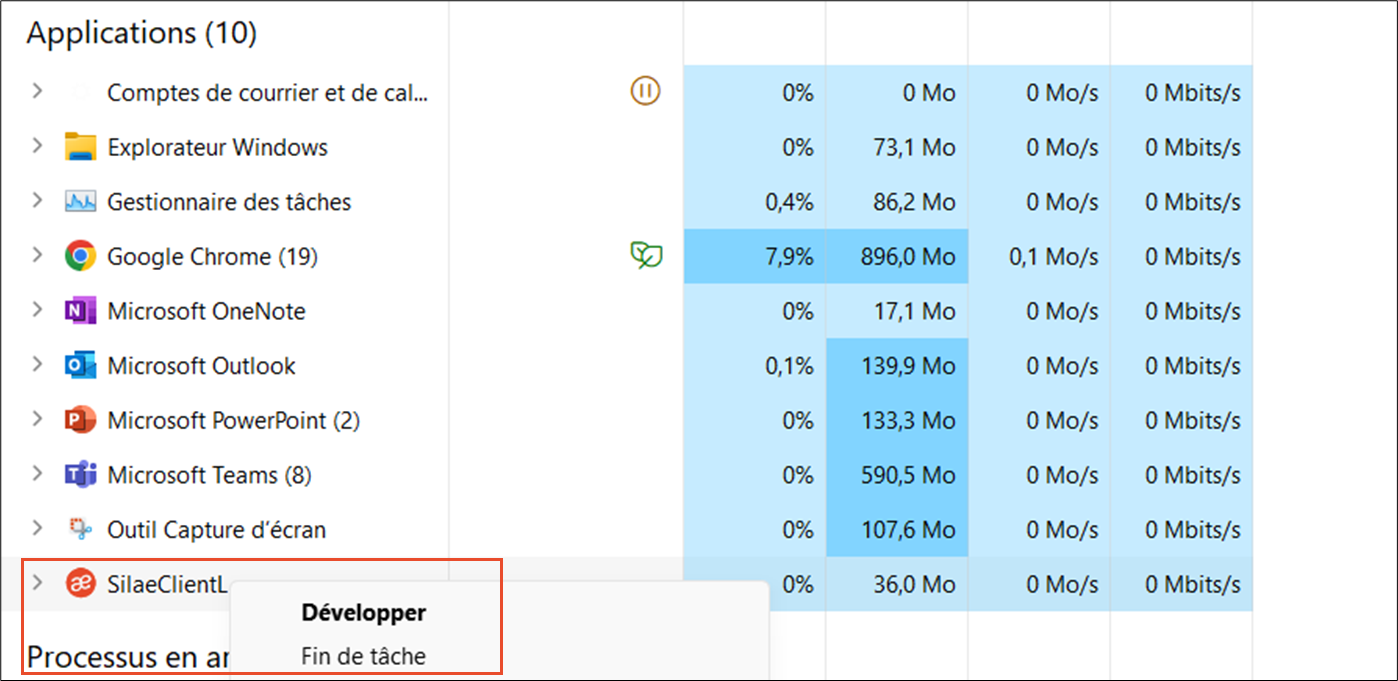Click the suspended pause icon for Comptes de courrier
This screenshot has height=681, width=1398.
pos(645,92)
